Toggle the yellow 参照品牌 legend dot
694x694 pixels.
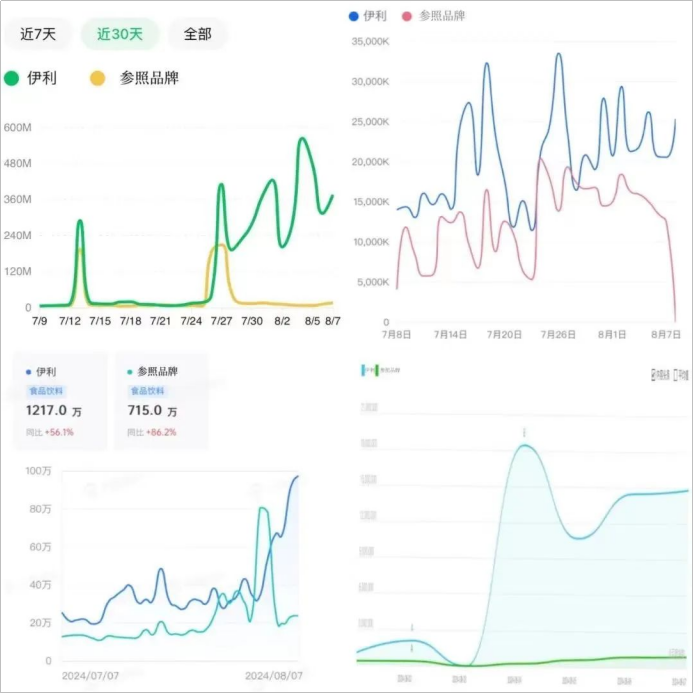[97, 78]
